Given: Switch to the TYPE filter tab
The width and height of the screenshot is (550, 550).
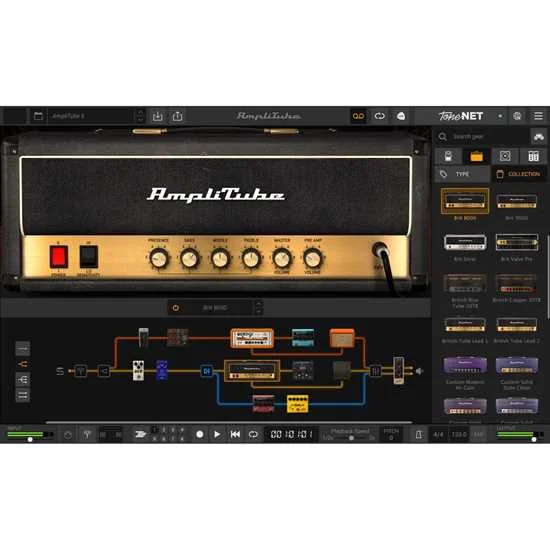Looking at the screenshot, I should click(463, 174).
